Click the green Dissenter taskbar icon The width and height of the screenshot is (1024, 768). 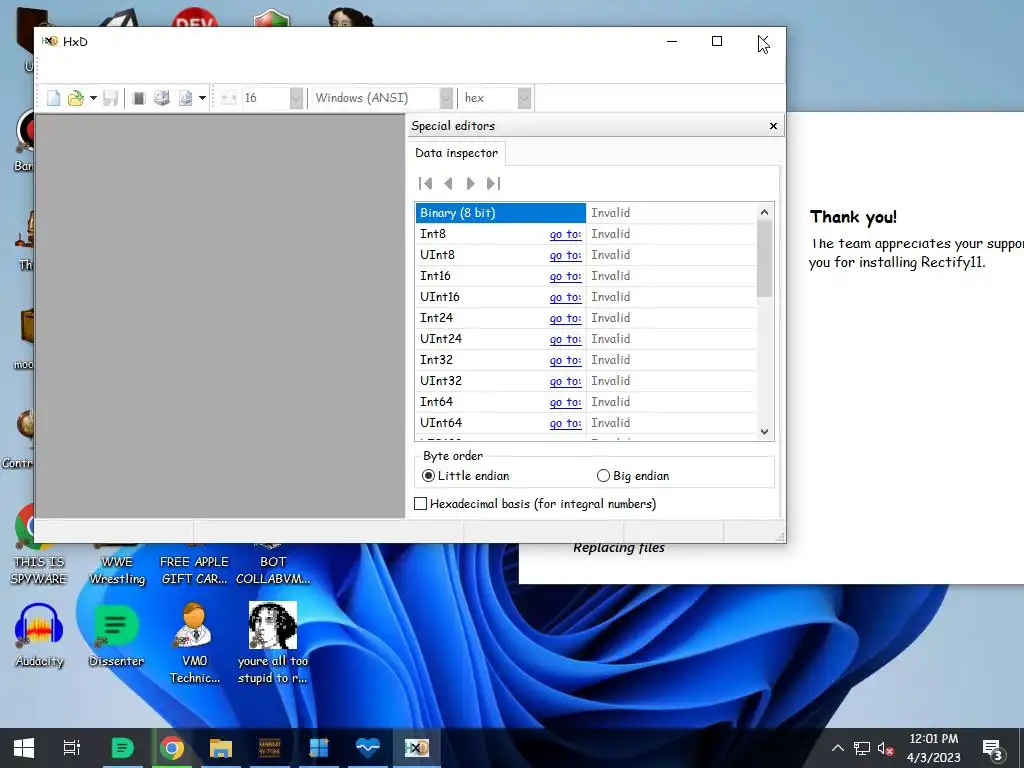[x=122, y=748]
